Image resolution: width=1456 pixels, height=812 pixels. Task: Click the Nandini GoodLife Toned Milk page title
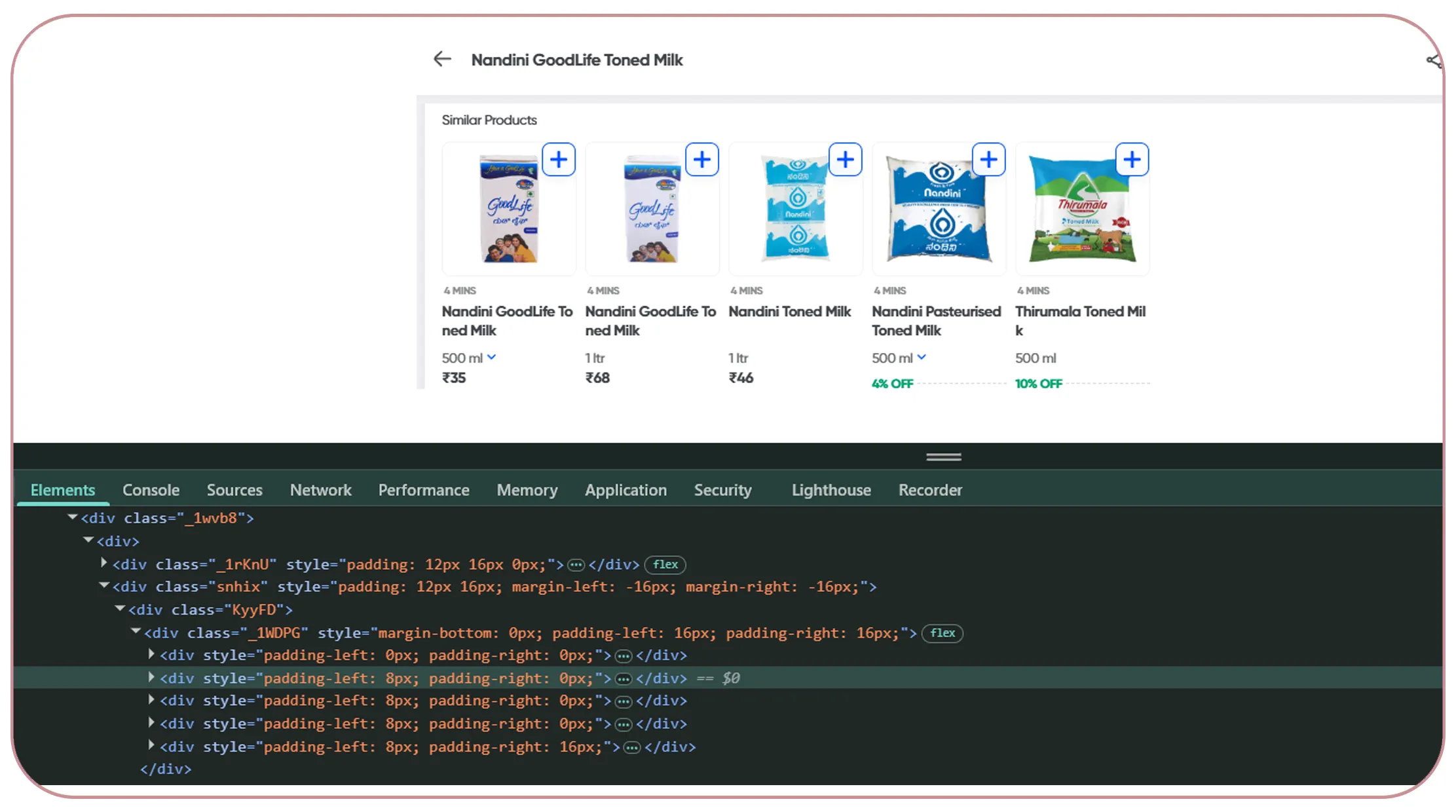pyautogui.click(x=577, y=60)
